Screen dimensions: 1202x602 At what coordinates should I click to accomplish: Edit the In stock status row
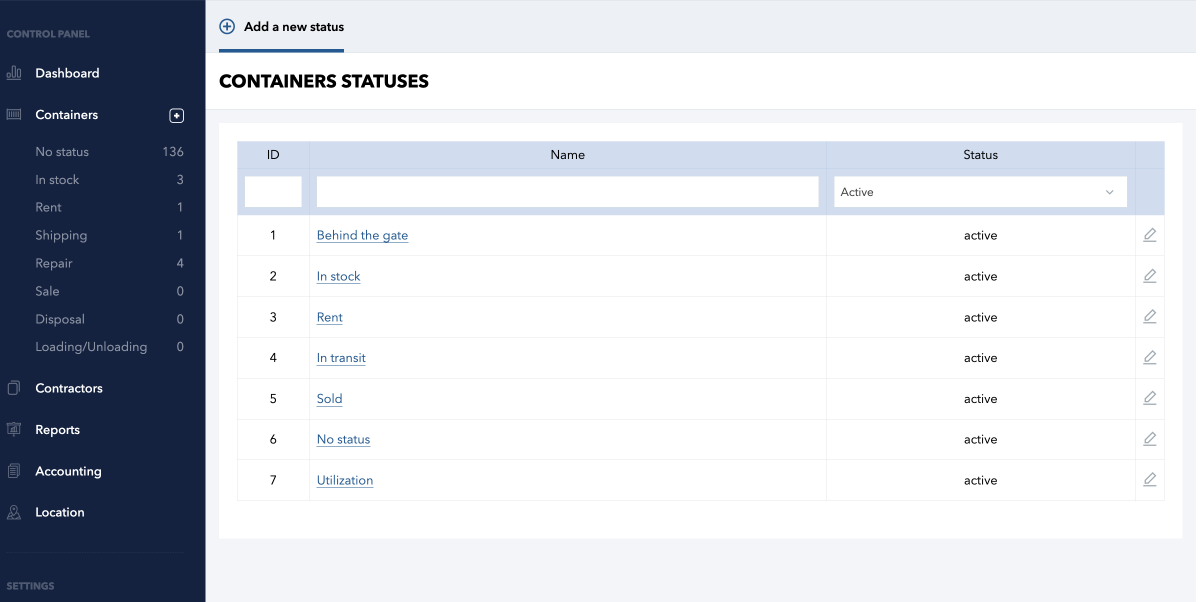click(x=1150, y=276)
